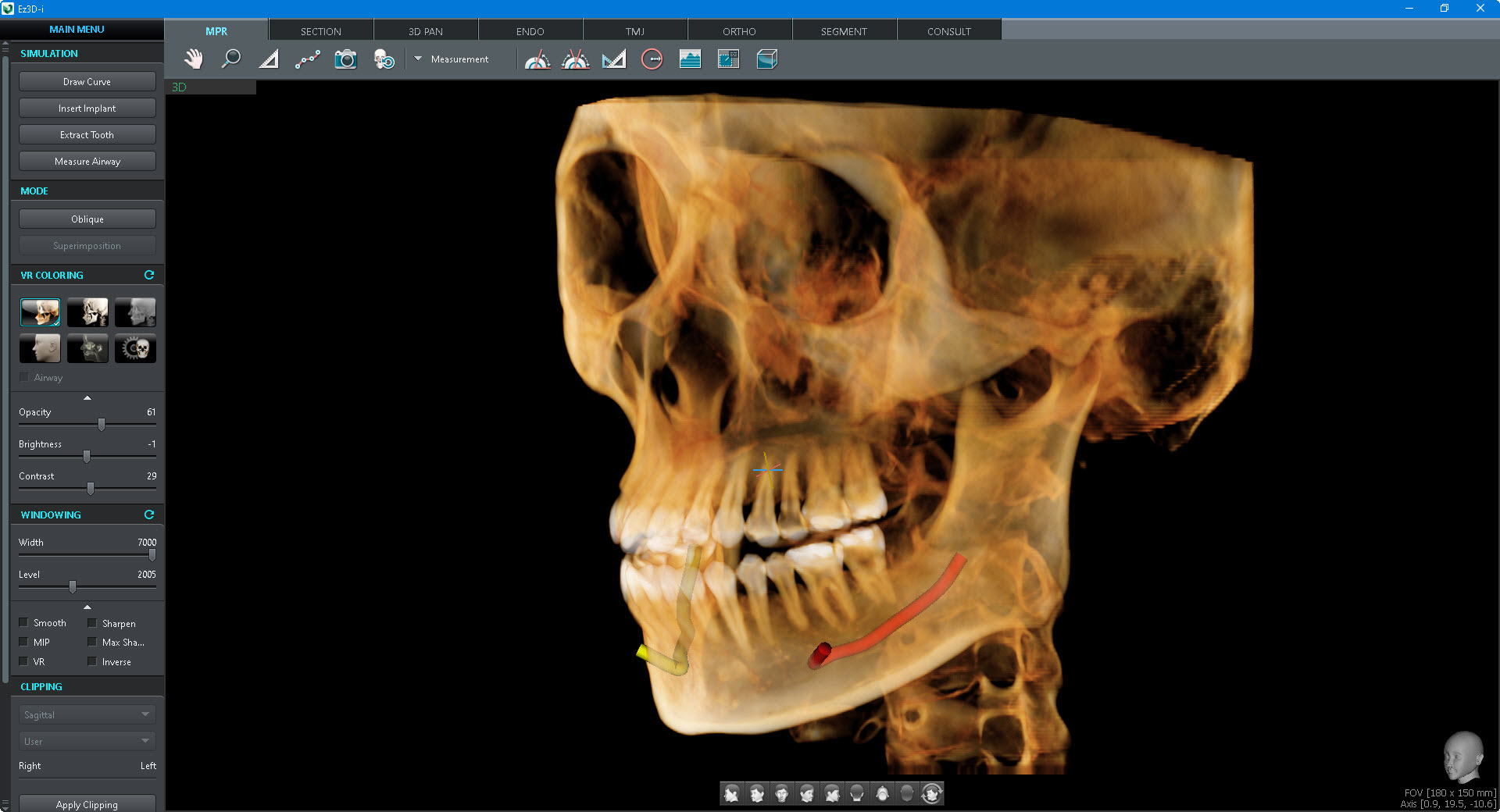
Task: Switch to the ENDO tab
Action: [x=530, y=31]
